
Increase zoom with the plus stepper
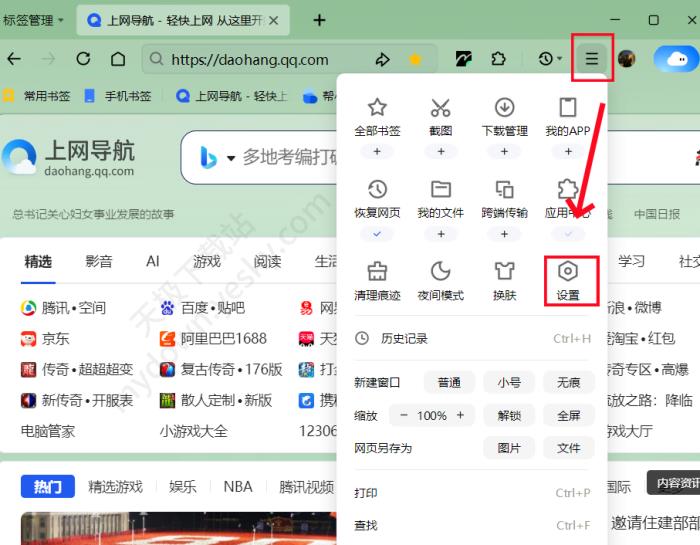[460, 415]
